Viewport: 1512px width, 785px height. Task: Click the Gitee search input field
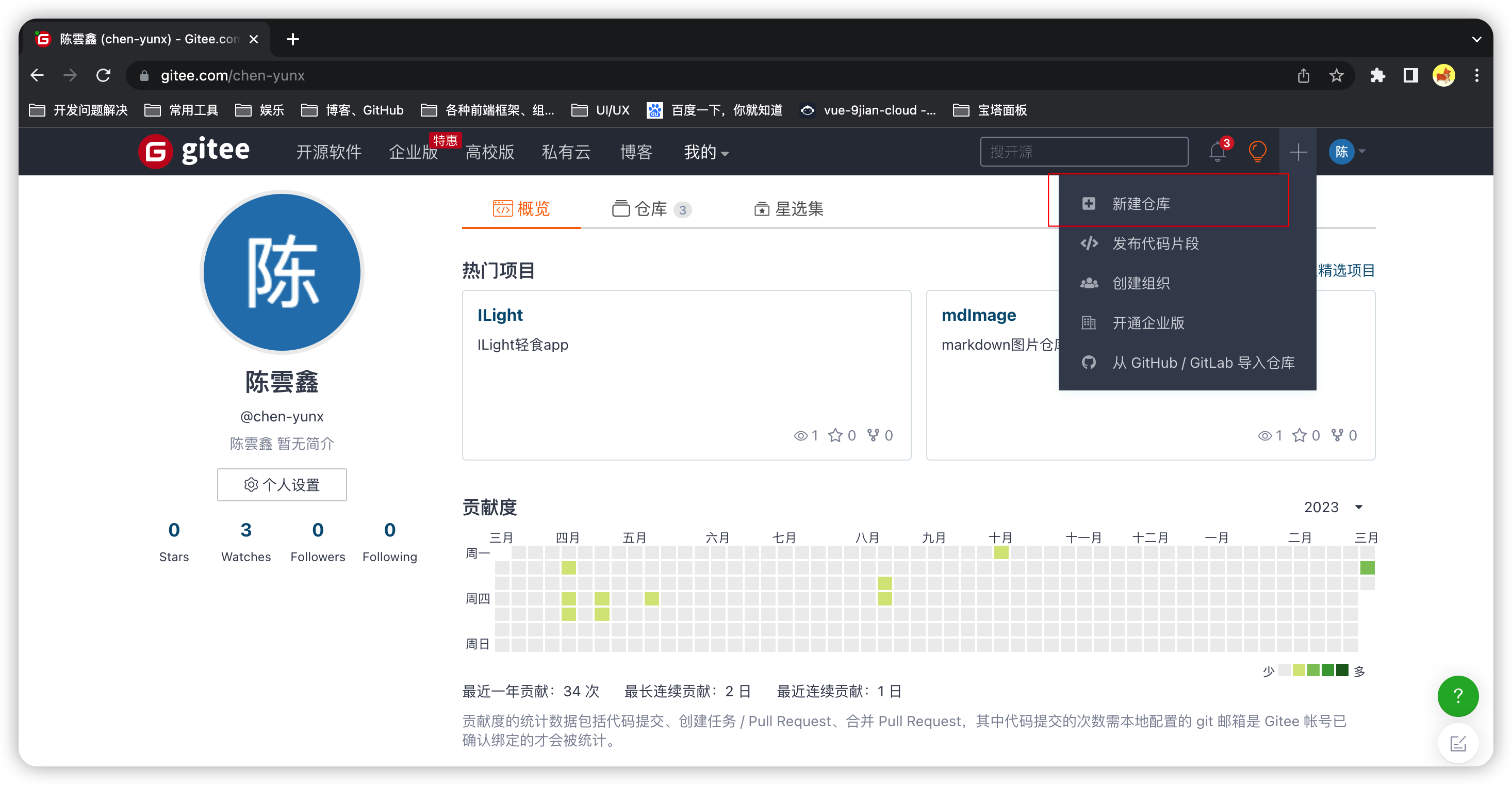1083,152
